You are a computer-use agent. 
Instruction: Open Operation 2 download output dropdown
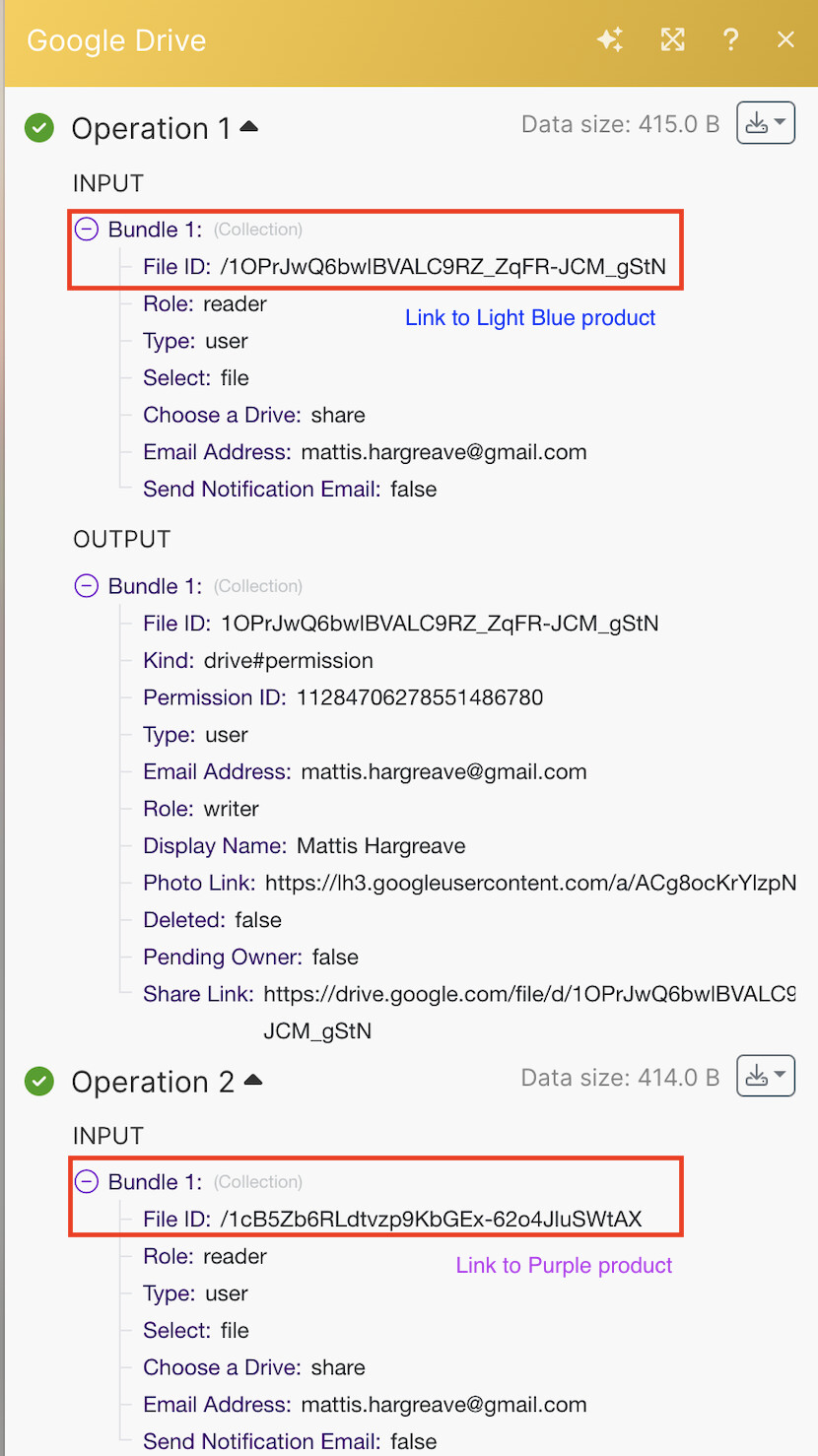766,1077
